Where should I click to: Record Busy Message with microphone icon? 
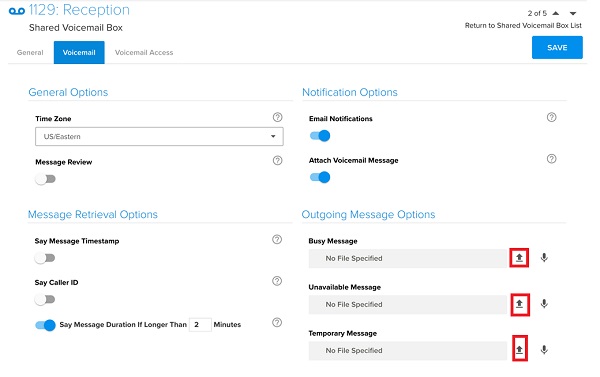[x=544, y=258]
